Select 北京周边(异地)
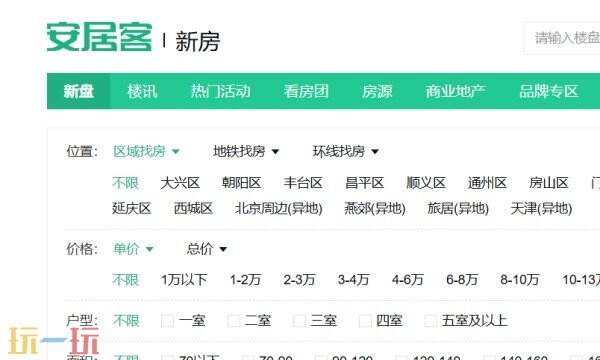The image size is (600, 360). pyautogui.click(x=279, y=209)
